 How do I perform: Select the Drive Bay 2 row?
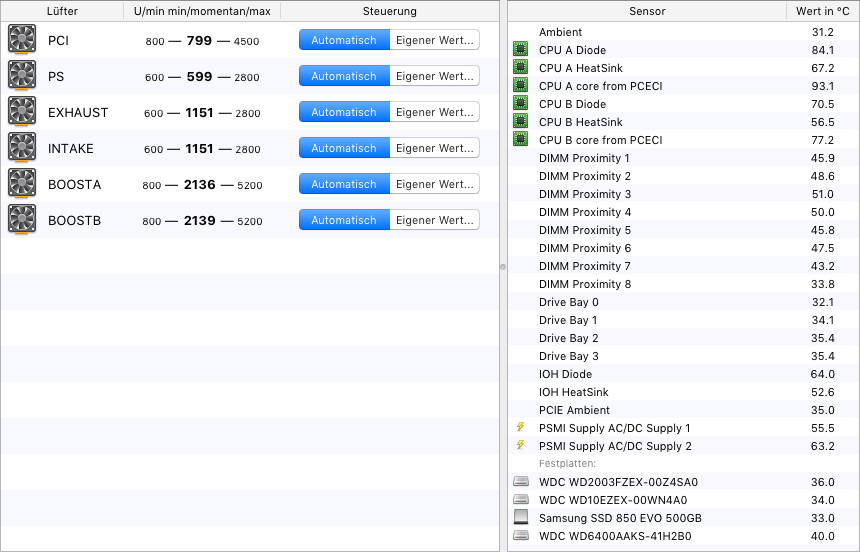(684, 338)
